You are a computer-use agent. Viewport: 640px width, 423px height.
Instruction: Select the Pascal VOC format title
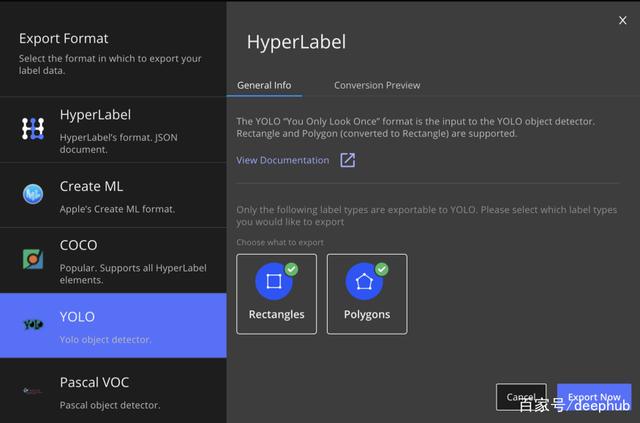coord(94,383)
